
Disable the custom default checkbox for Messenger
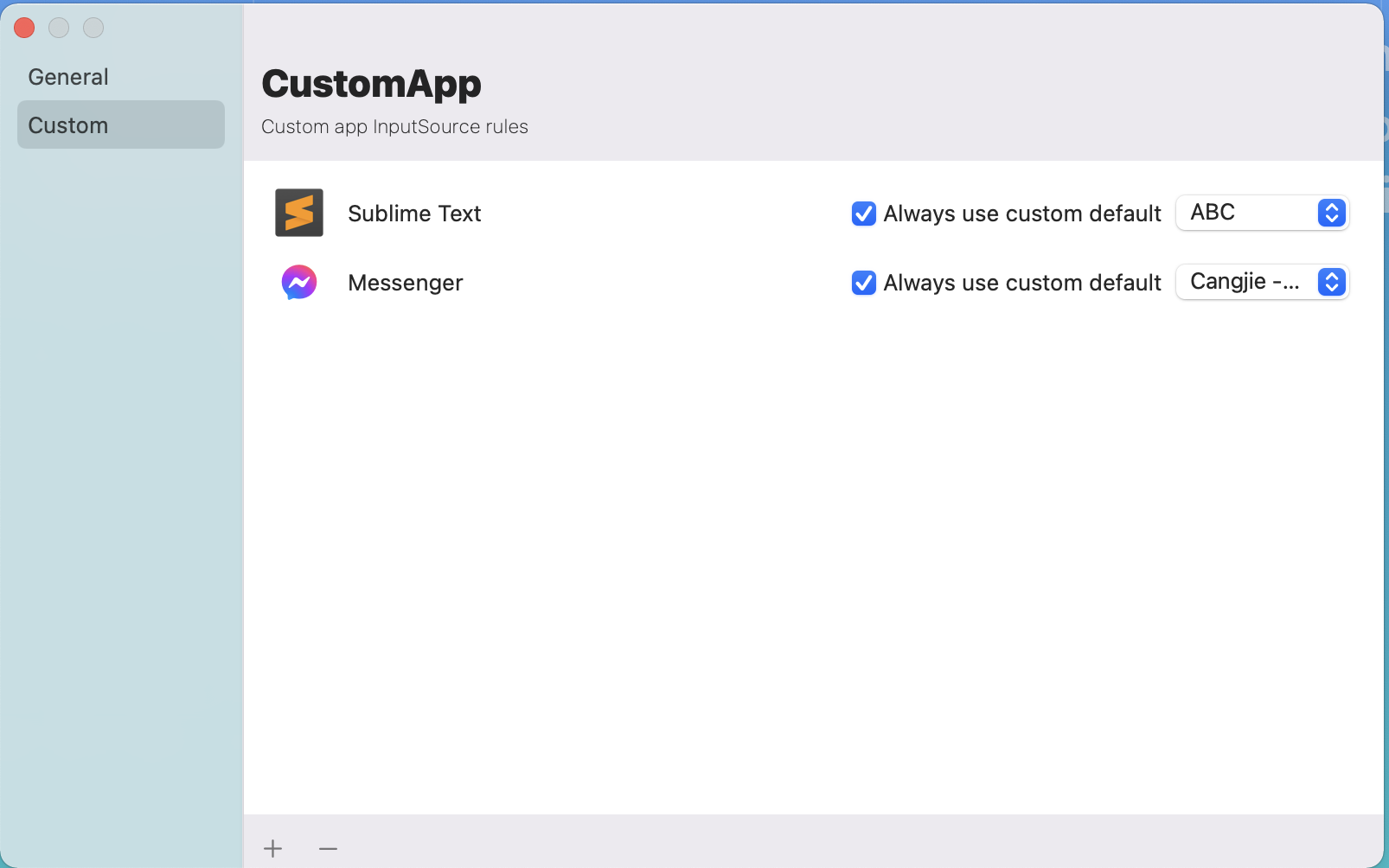click(x=863, y=283)
